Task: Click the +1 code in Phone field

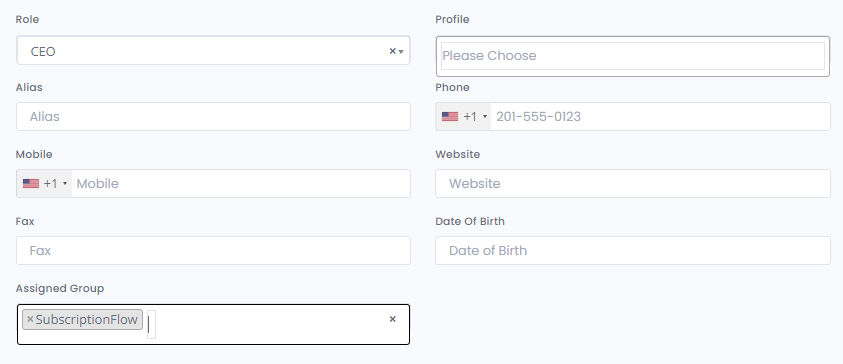Action: [x=470, y=117]
